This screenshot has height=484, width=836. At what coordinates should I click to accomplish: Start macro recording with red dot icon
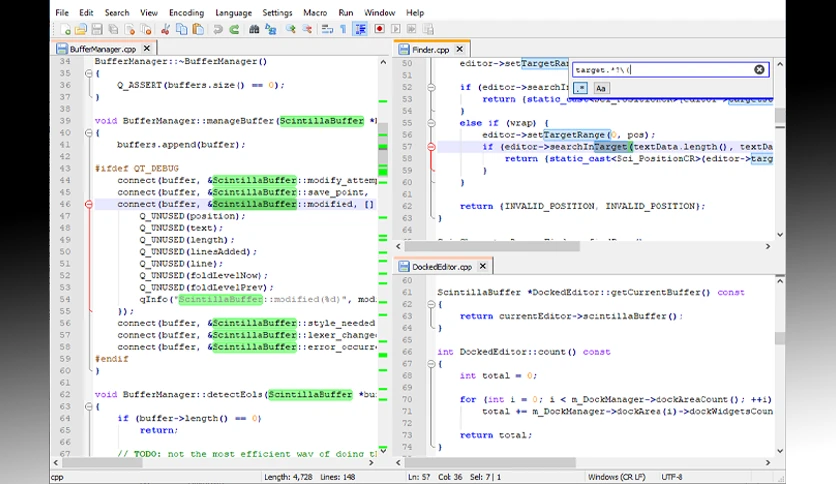(x=380, y=29)
